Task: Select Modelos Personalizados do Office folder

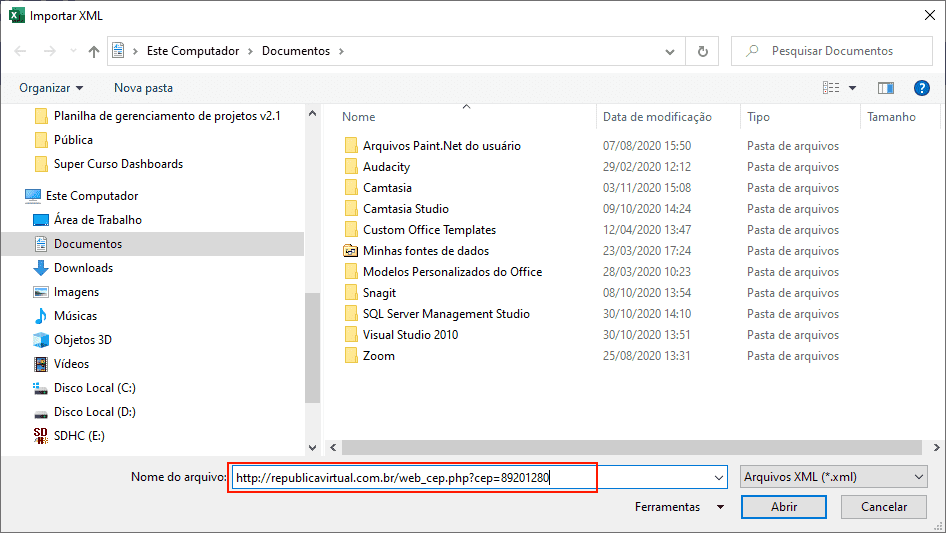Action: tap(452, 272)
